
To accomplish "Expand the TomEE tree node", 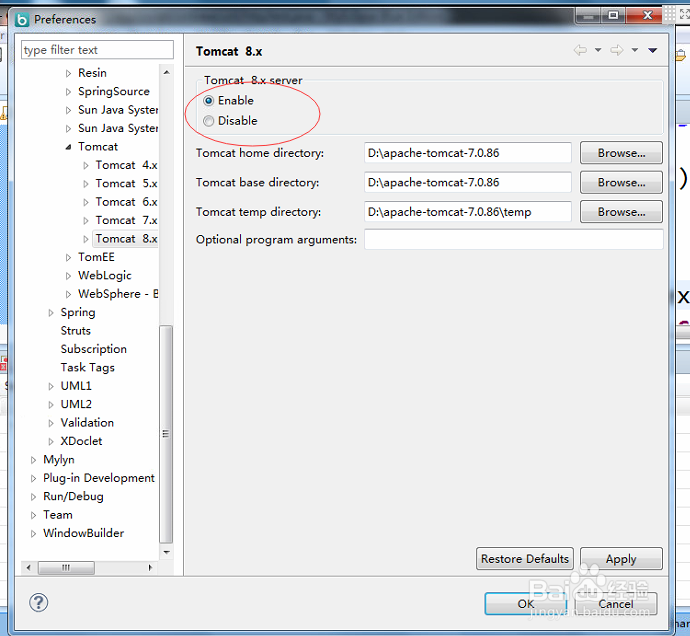I will click(68, 257).
